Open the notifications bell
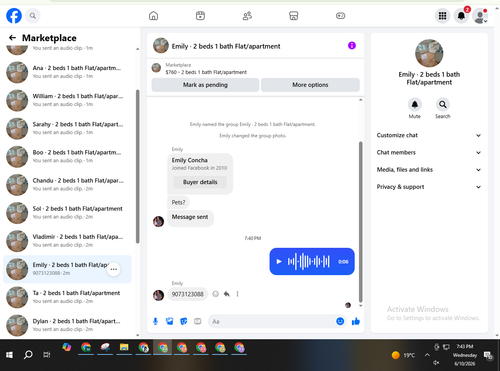This screenshot has height=371, width=500. pyautogui.click(x=461, y=16)
